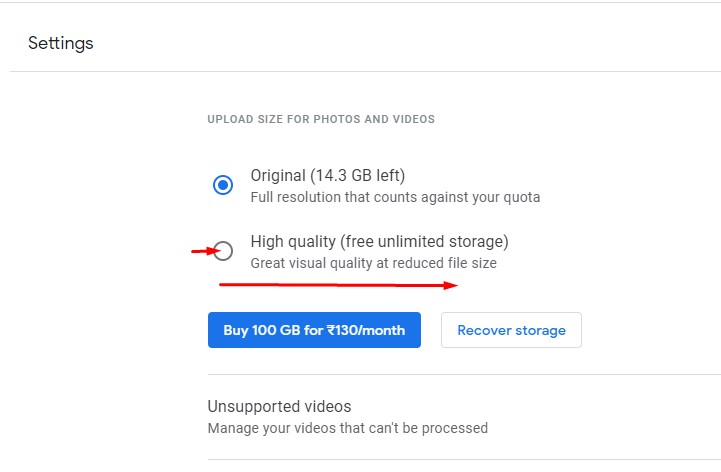
Task: Click the word 'storage' on the Recover button
Action: coord(540,330)
